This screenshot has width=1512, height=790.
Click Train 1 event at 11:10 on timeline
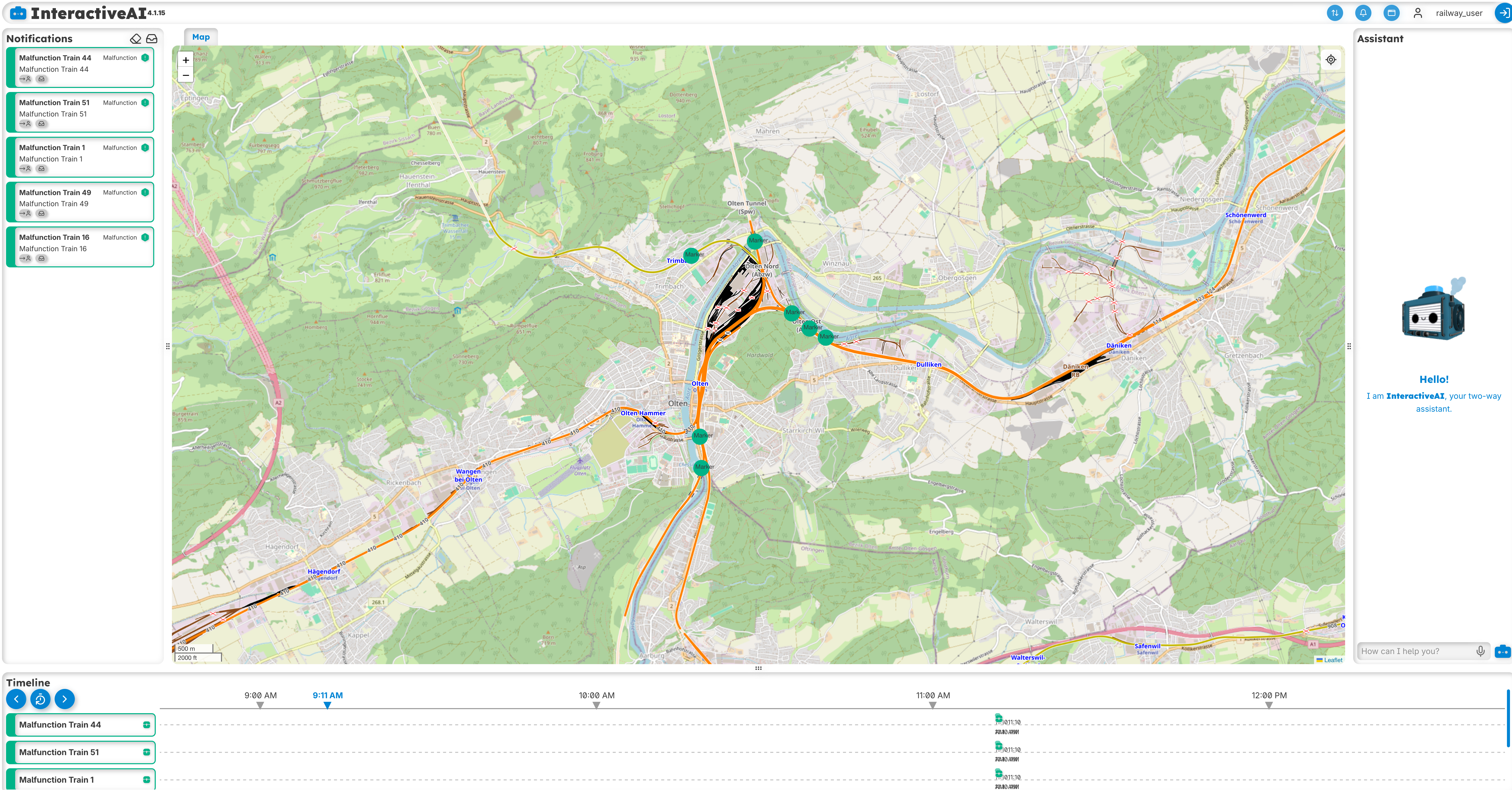tap(998, 773)
